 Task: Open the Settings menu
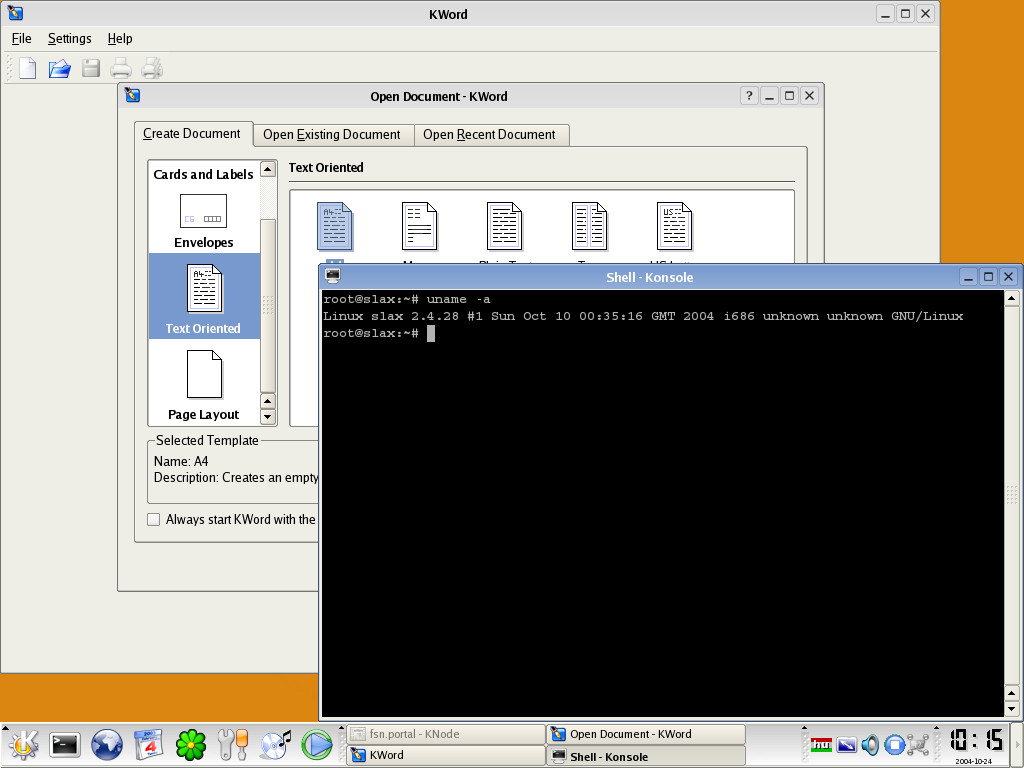pos(69,39)
